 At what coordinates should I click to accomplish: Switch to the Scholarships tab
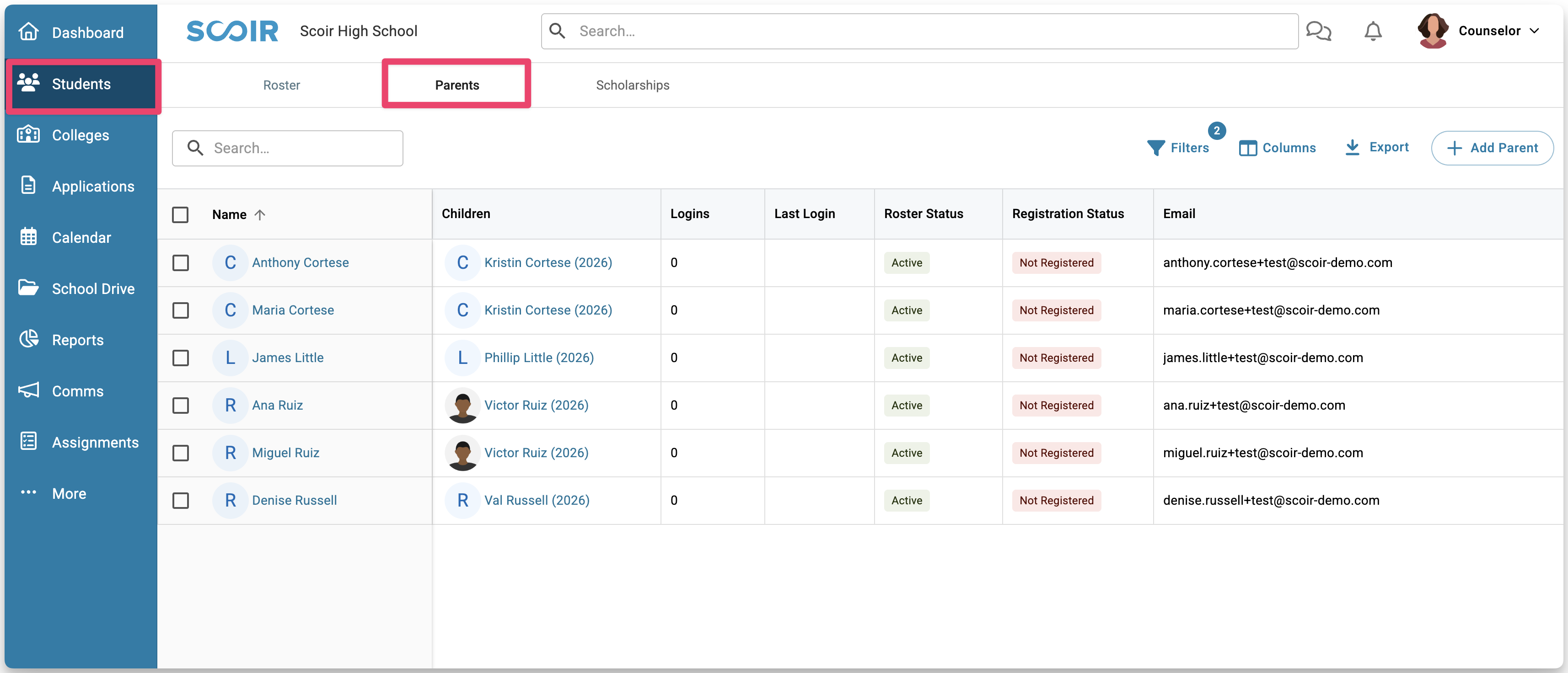coord(632,85)
